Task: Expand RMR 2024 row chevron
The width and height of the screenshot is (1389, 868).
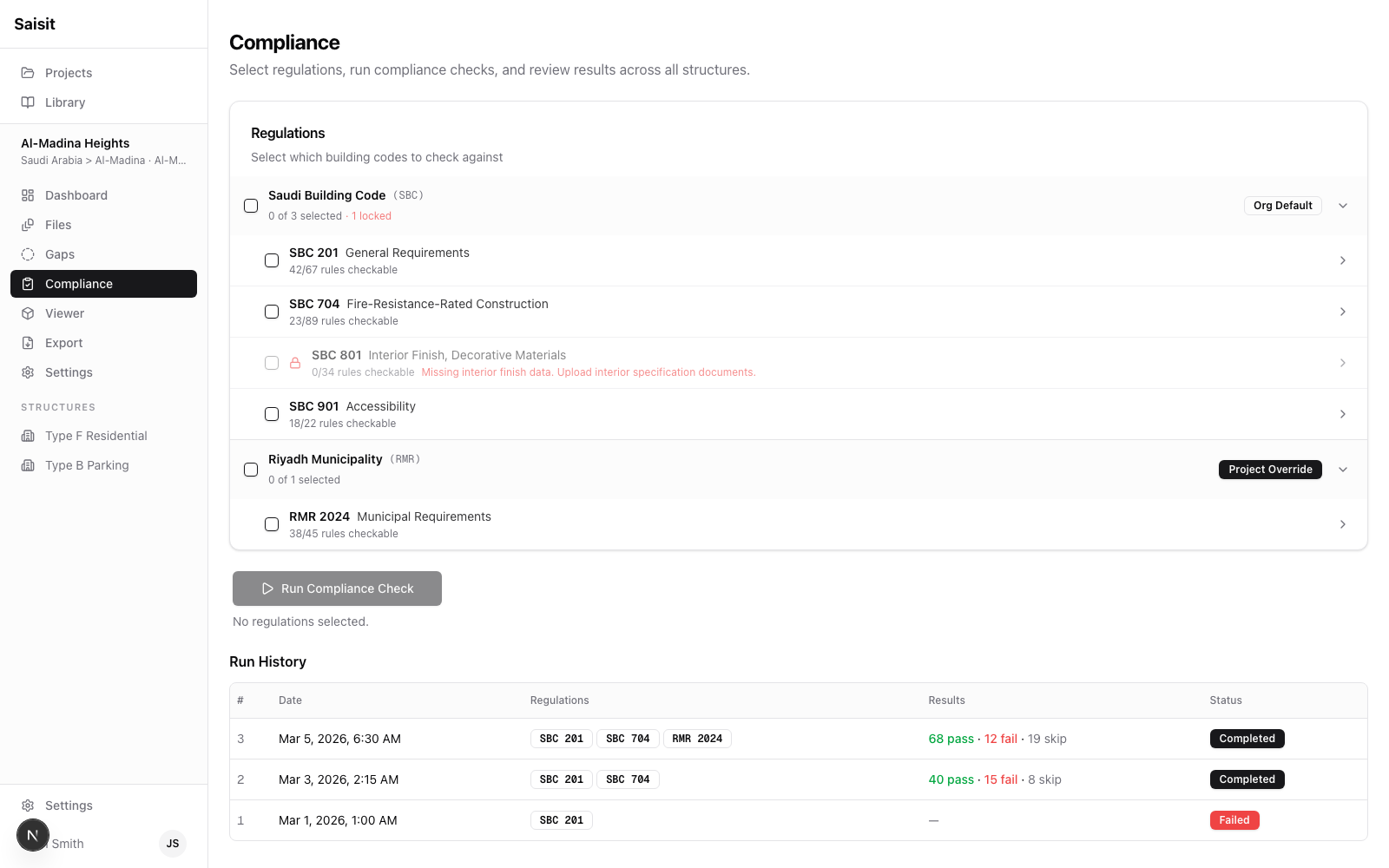Action: pyautogui.click(x=1343, y=524)
